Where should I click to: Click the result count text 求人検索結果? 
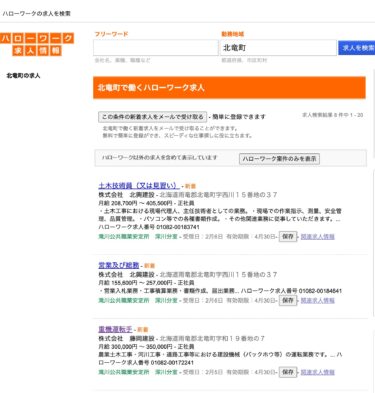pos(332,115)
